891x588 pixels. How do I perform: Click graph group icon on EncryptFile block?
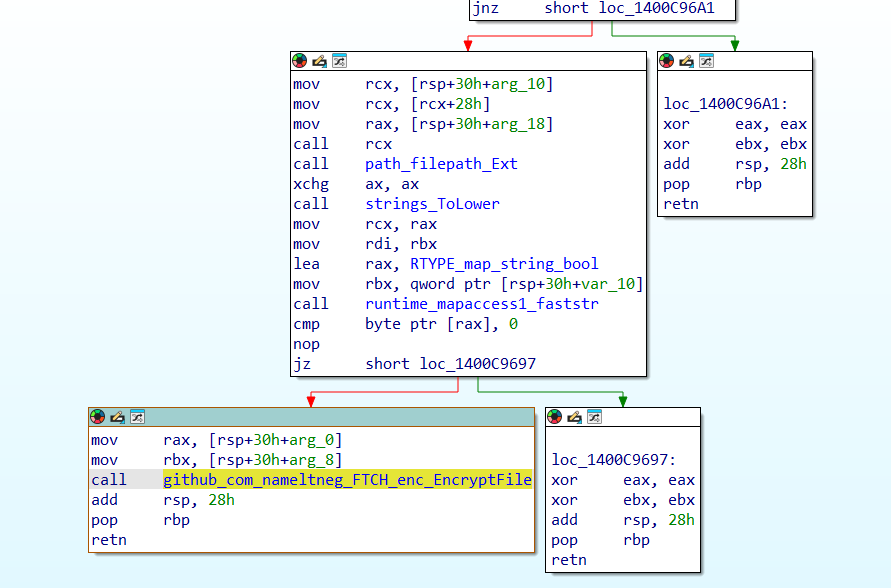tap(137, 417)
